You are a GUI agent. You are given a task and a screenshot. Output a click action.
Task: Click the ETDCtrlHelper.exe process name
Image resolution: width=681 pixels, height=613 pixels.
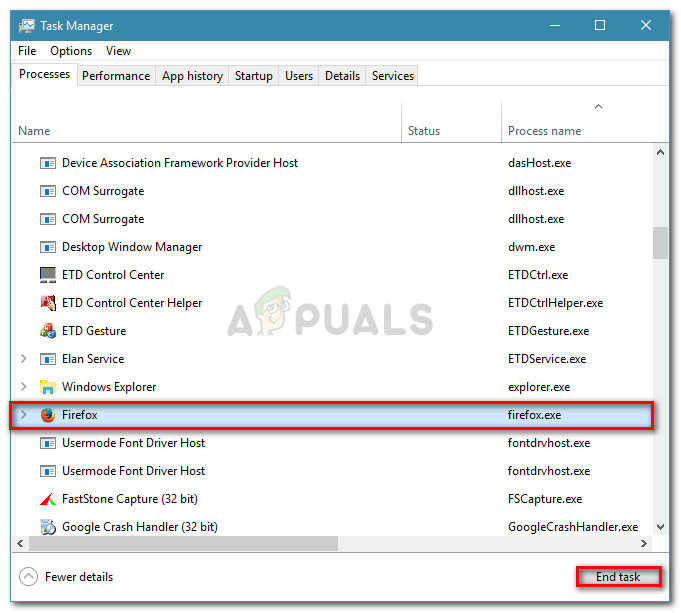[555, 303]
